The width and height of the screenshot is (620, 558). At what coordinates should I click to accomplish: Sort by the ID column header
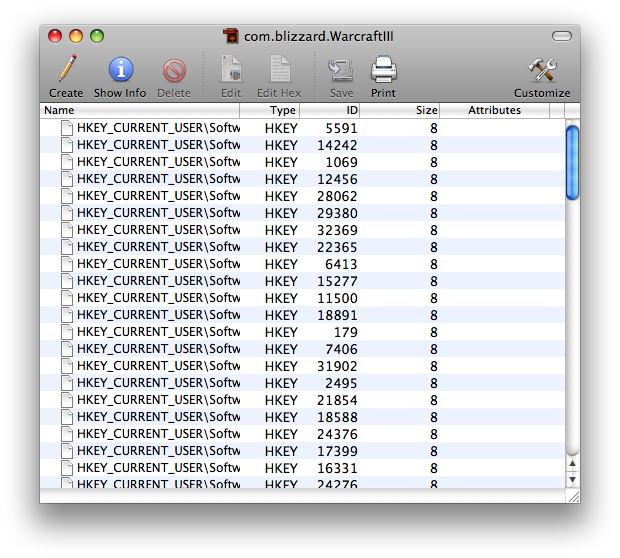point(329,110)
